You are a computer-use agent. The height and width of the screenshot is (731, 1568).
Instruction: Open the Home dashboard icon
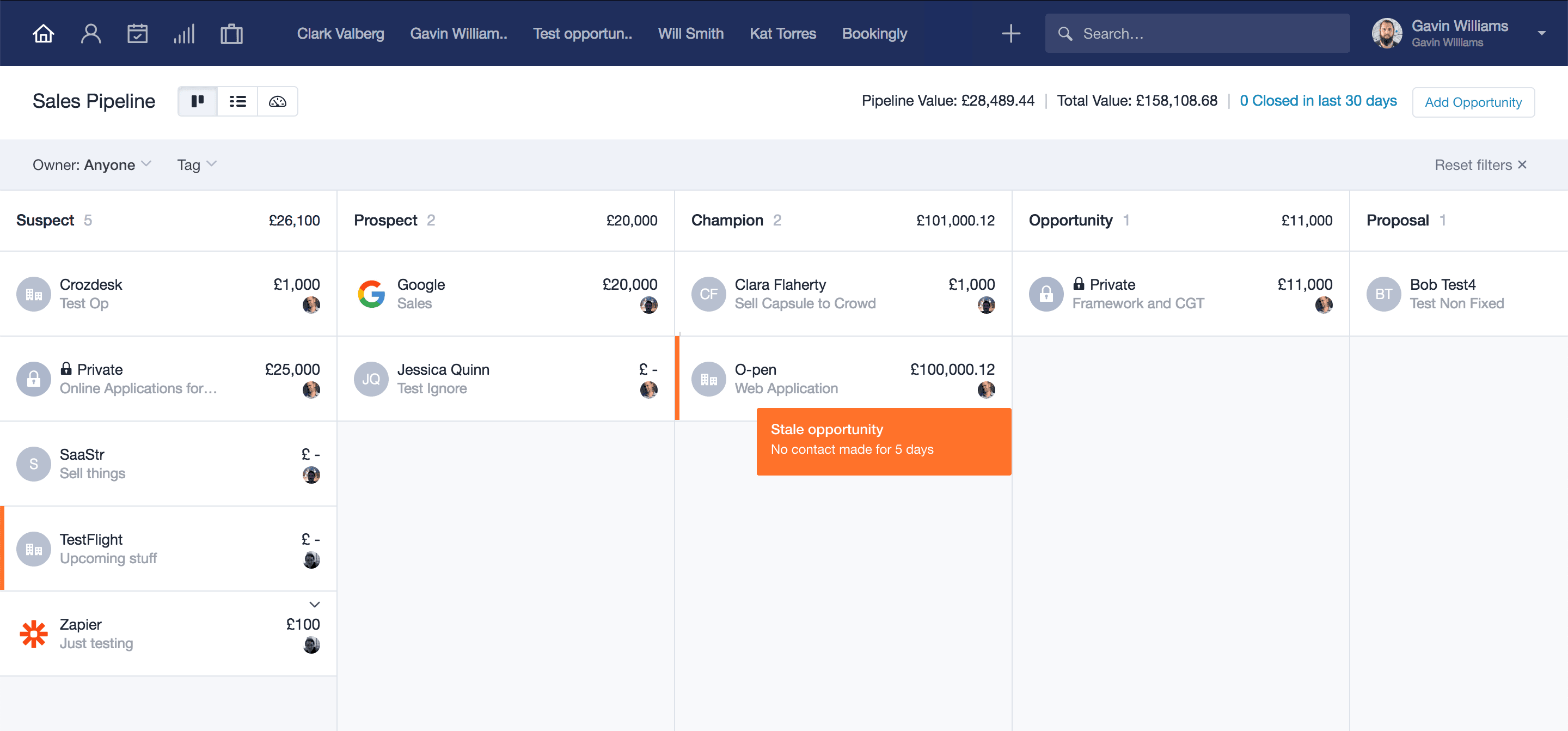43,34
